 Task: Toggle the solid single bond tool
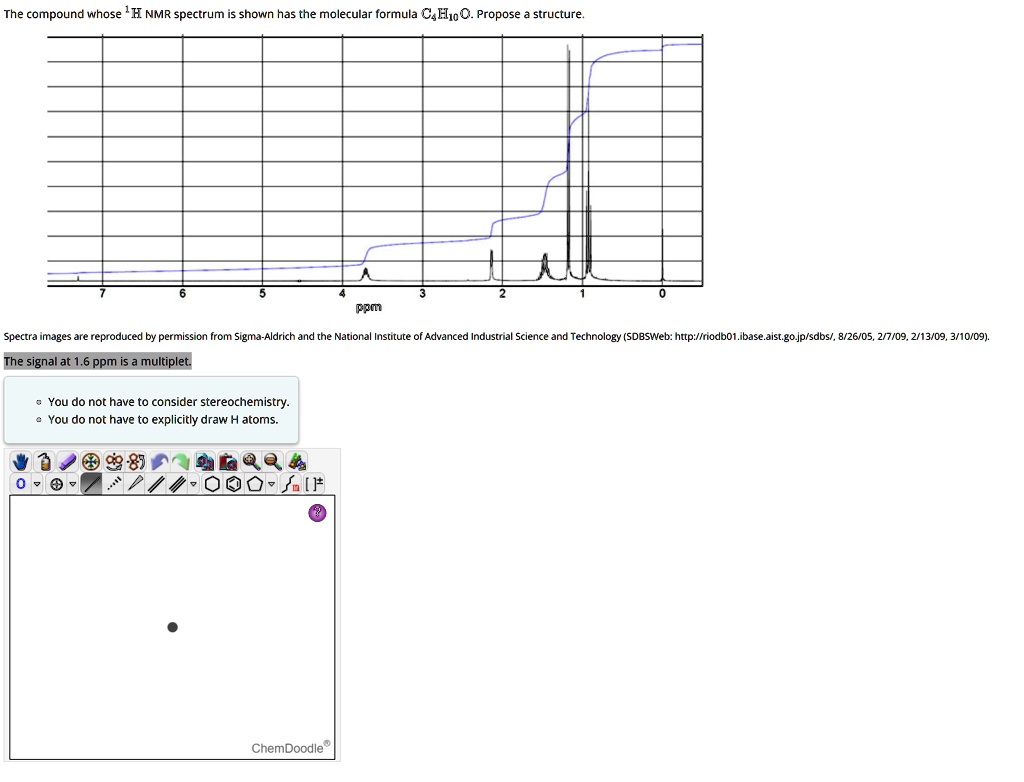pyautogui.click(x=93, y=484)
